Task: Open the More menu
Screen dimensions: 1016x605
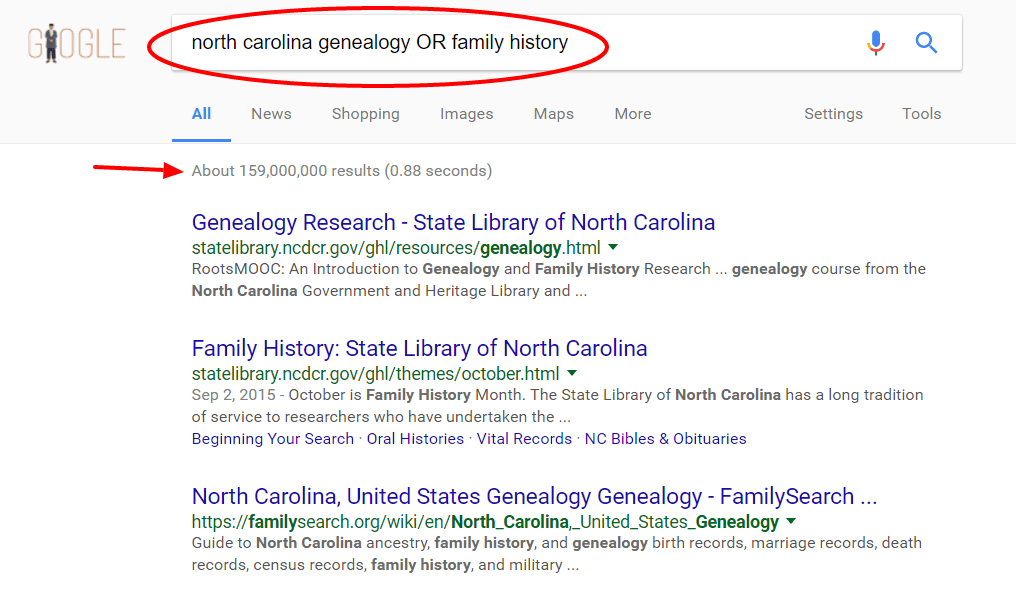Action: (632, 114)
